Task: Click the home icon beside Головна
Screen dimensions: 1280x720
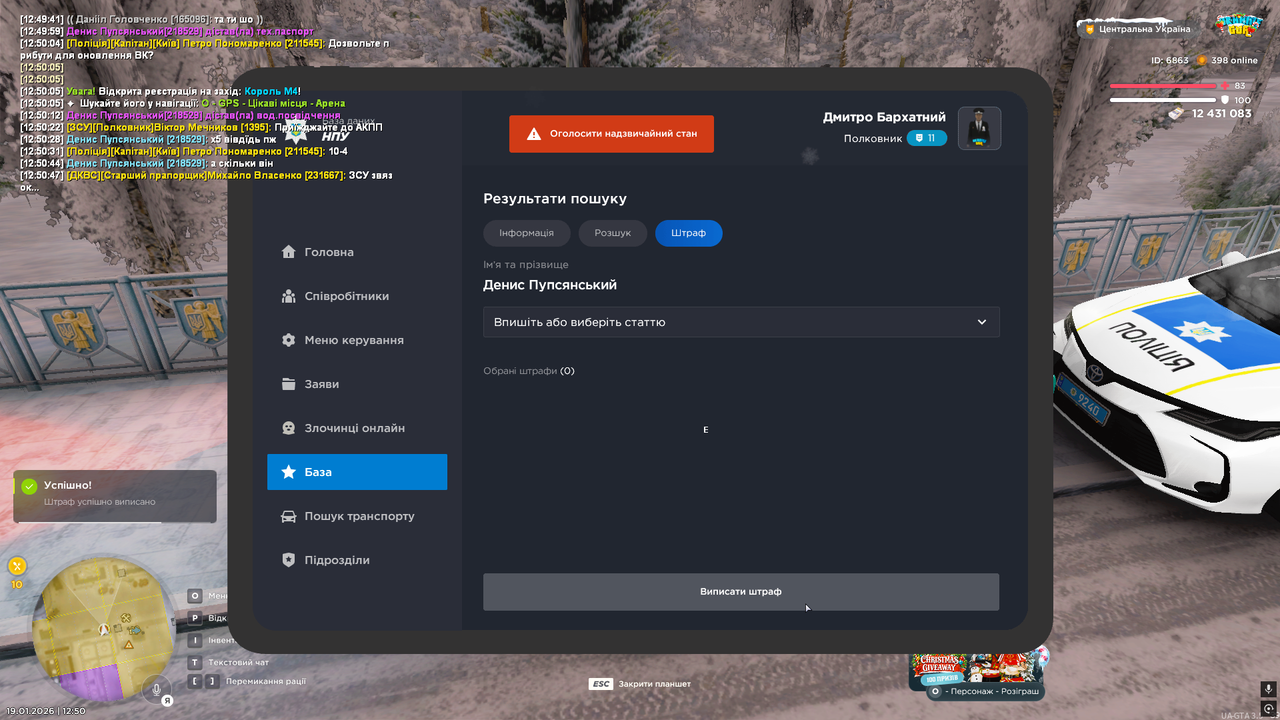Action: pyautogui.click(x=288, y=252)
